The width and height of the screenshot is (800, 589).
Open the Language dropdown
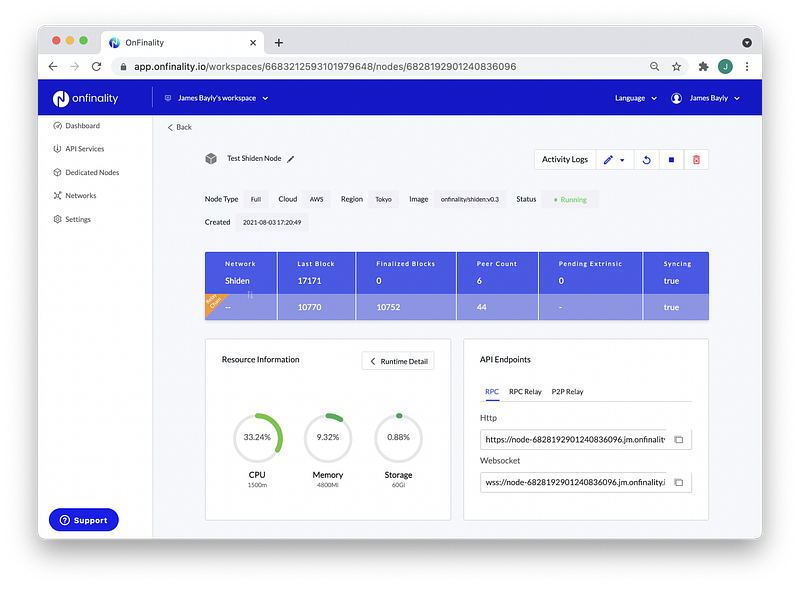636,98
